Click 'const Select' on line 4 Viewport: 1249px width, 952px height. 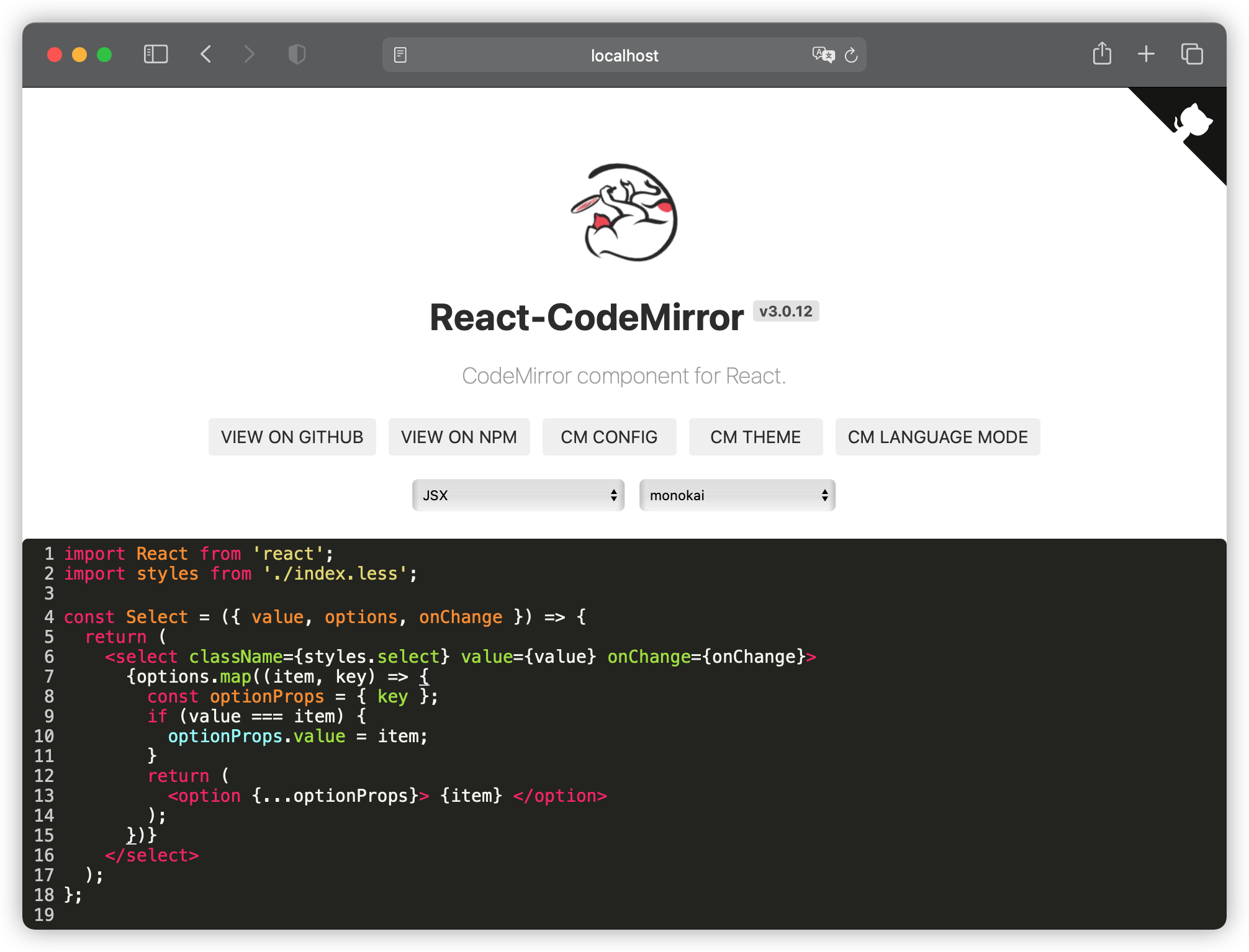coord(126,617)
